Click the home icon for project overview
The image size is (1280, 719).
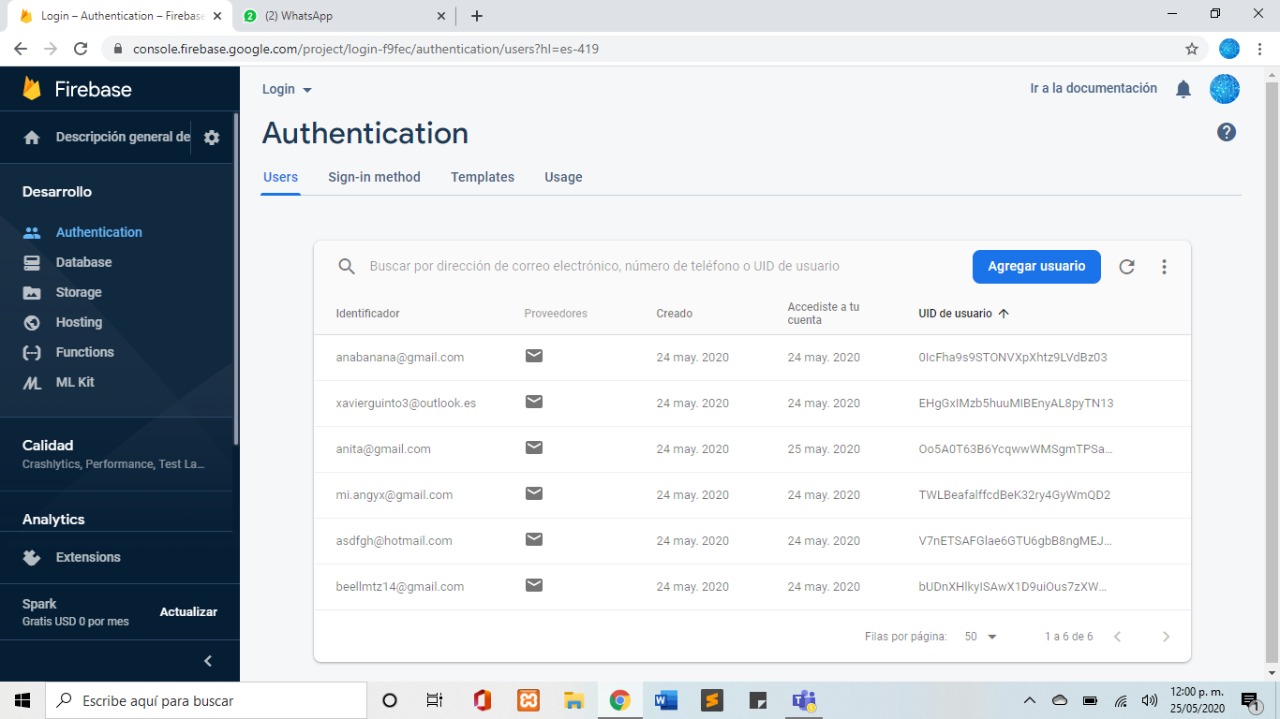coord(32,138)
